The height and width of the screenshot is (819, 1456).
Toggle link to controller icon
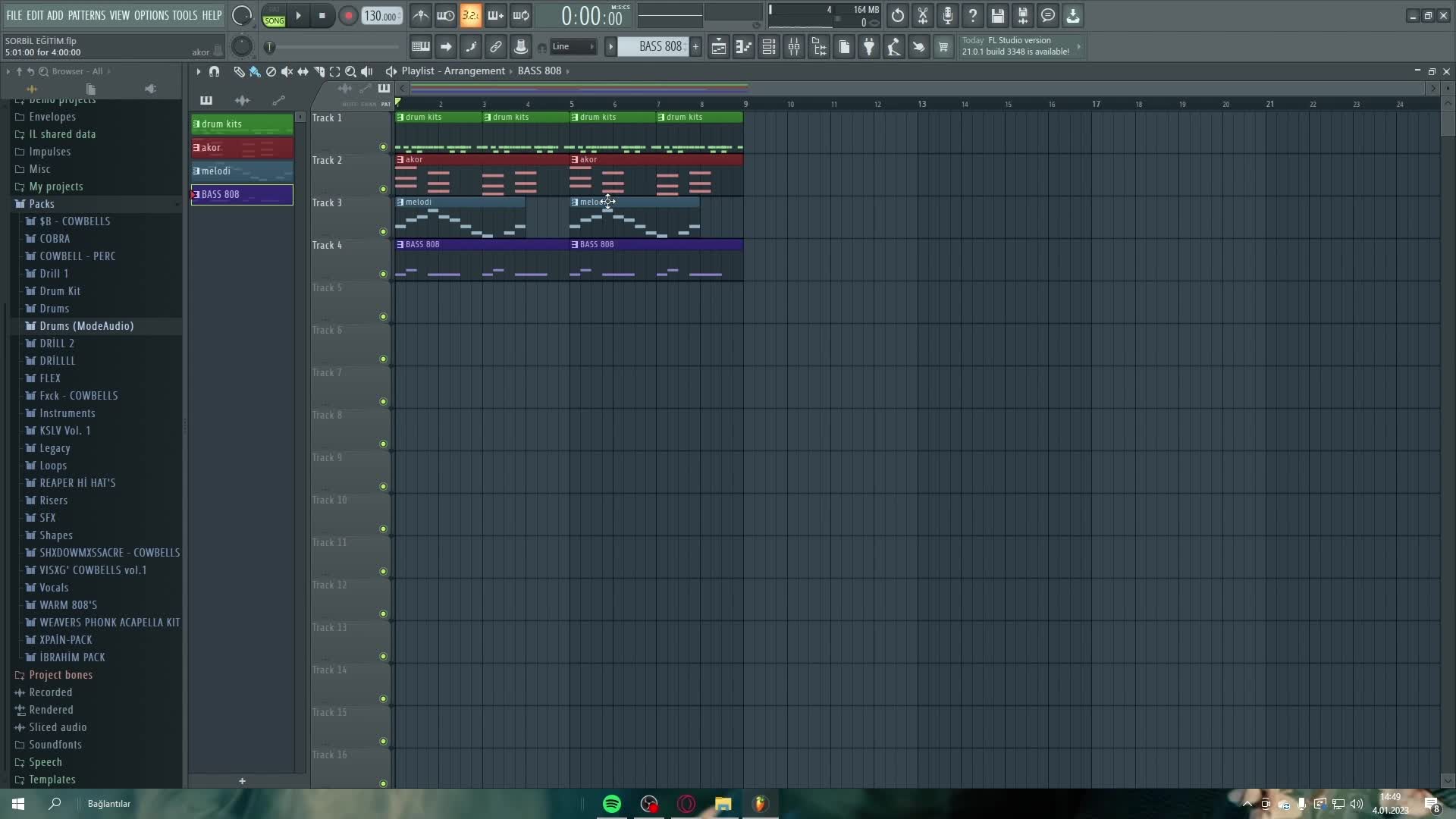(x=496, y=47)
